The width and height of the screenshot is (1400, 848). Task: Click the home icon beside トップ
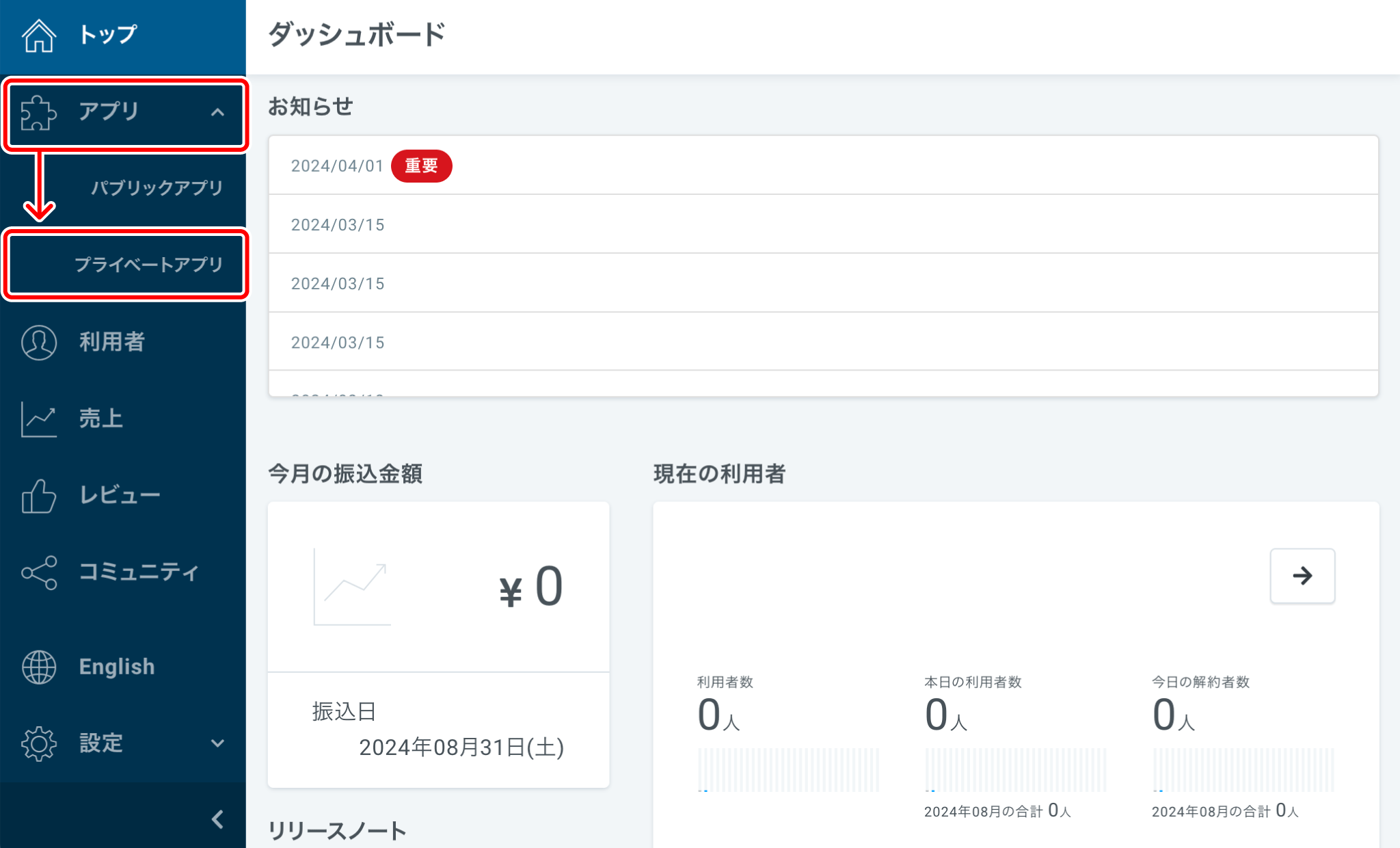39,35
